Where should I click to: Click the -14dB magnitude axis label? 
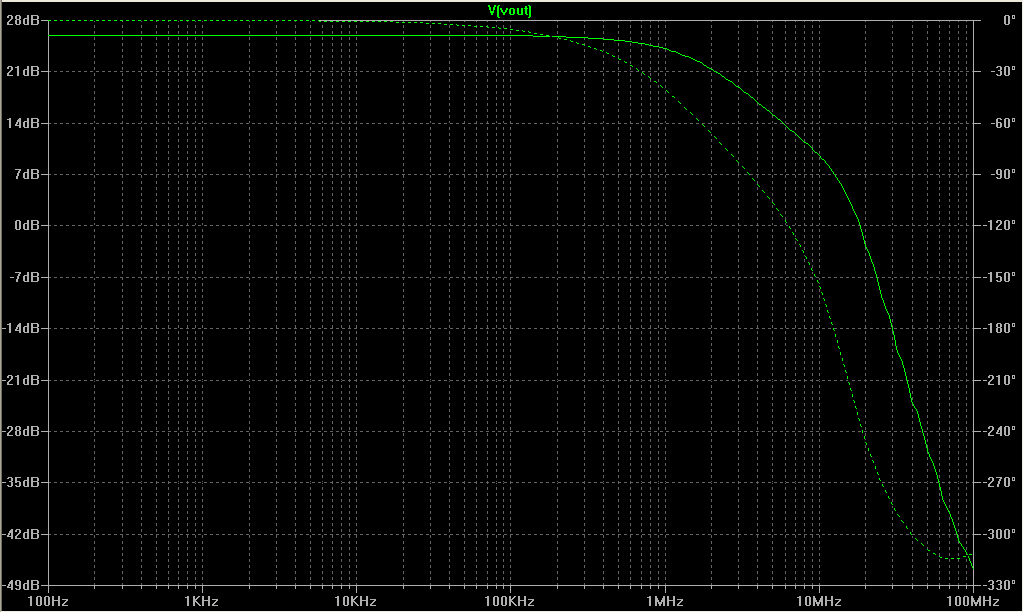[21, 328]
